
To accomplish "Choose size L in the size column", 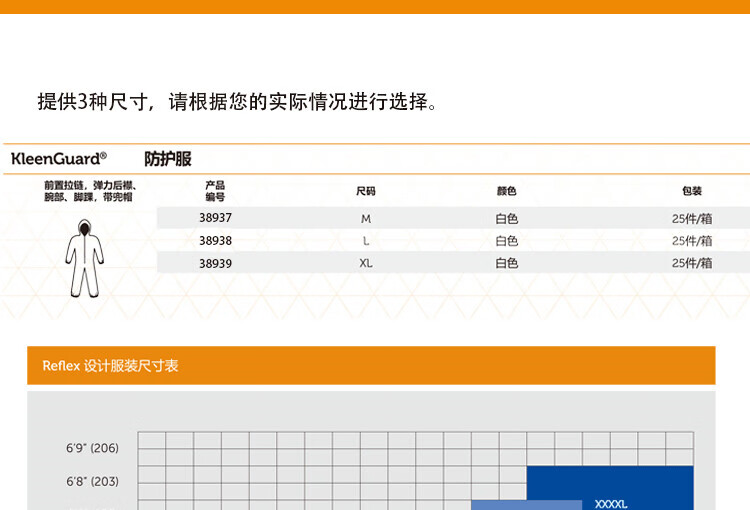I will [x=366, y=241].
